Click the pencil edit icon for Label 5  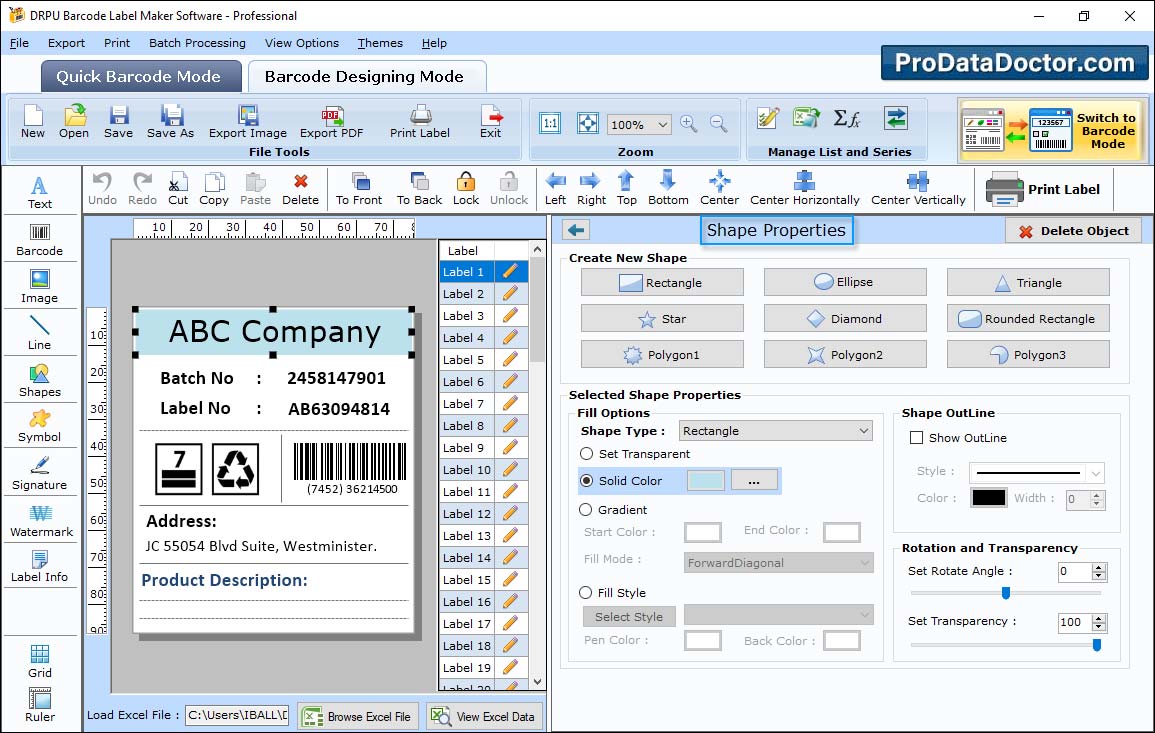point(511,360)
